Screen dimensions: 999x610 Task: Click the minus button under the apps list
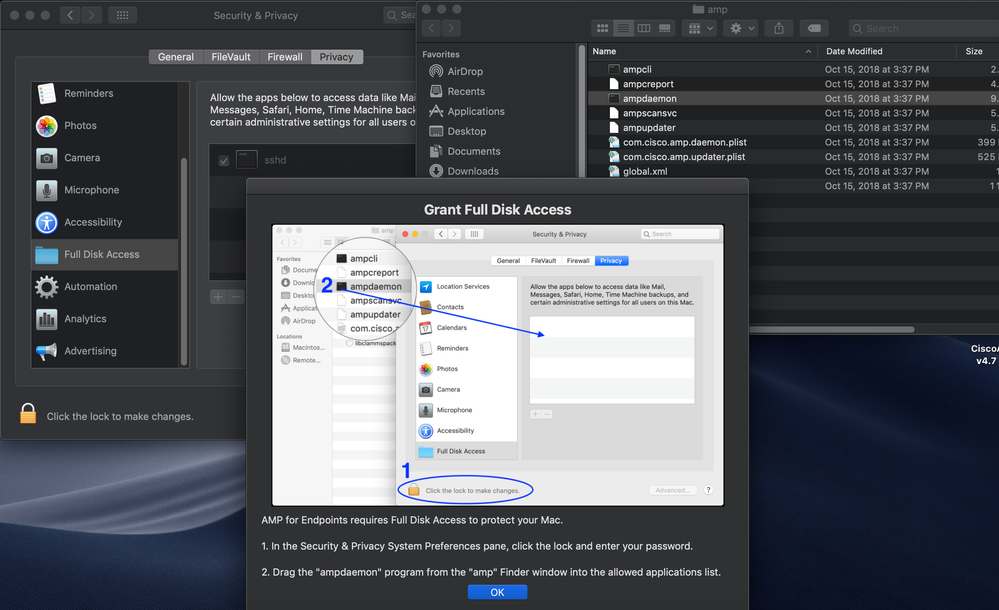(x=236, y=297)
